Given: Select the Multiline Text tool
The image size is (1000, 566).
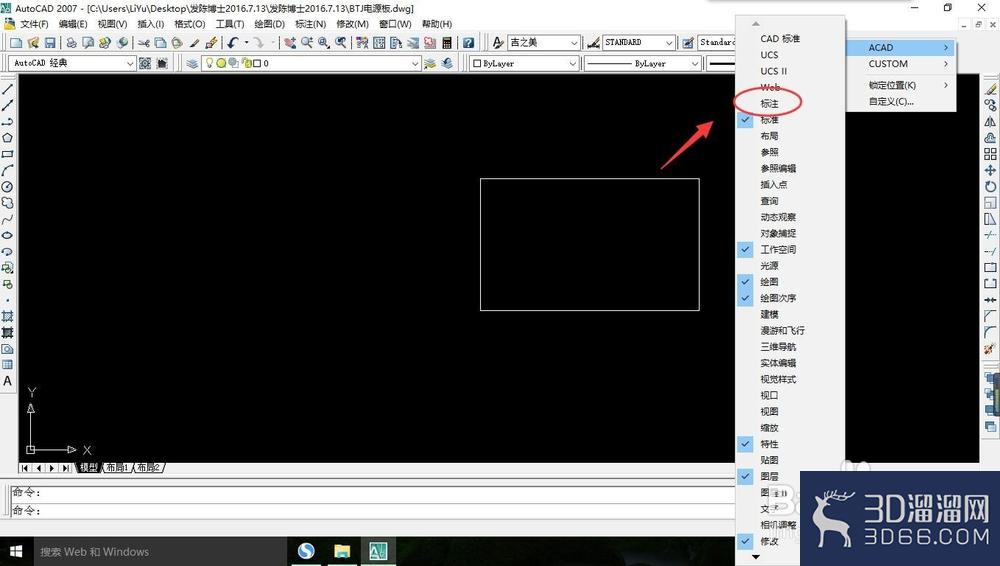Looking at the screenshot, I should 8,381.
